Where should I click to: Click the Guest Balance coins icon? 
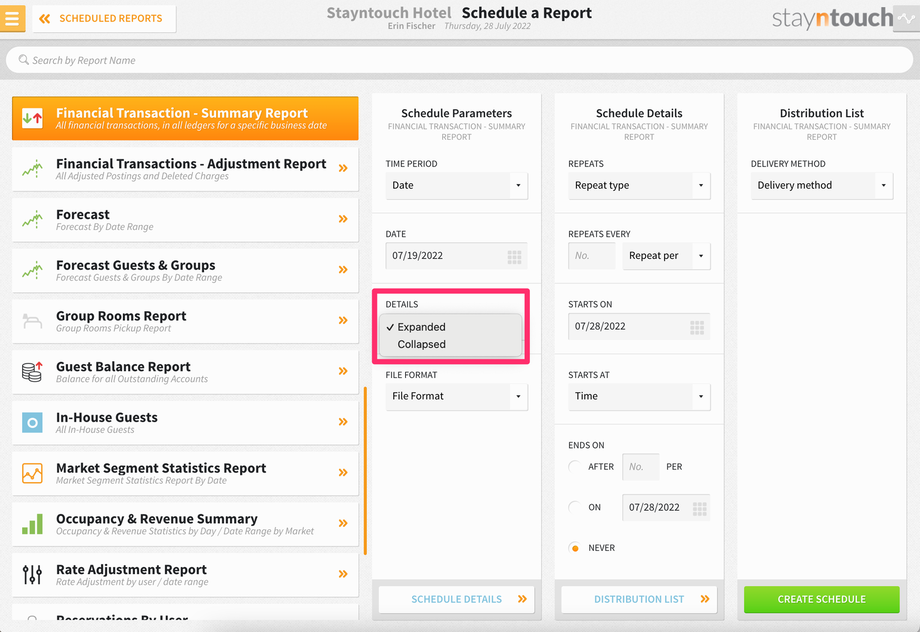[32, 372]
